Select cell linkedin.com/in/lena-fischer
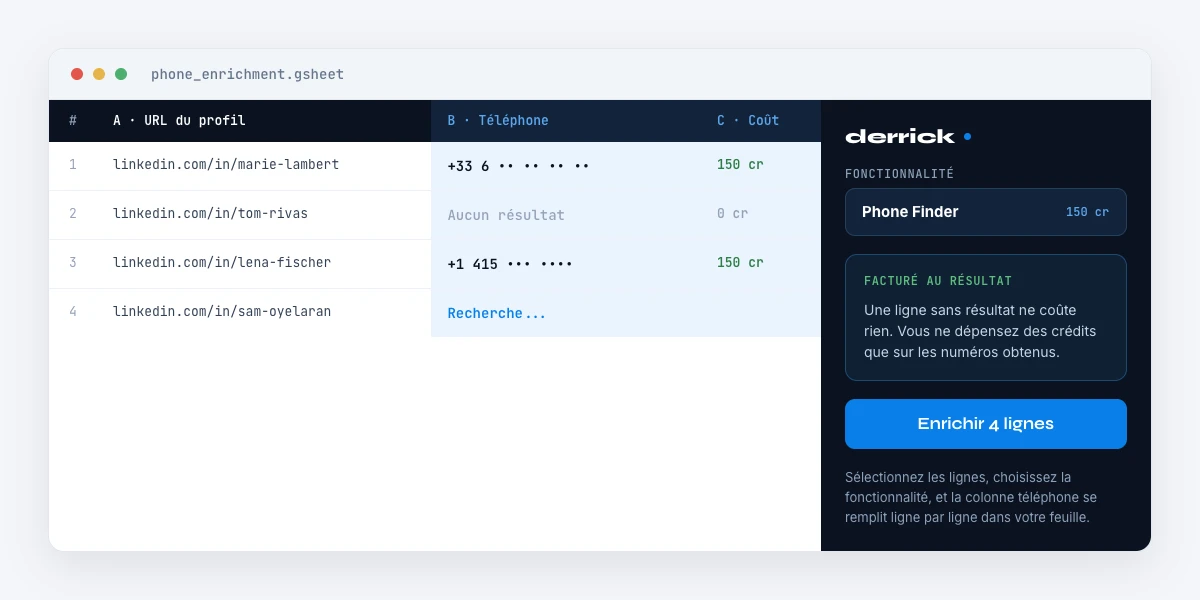 (x=222, y=262)
